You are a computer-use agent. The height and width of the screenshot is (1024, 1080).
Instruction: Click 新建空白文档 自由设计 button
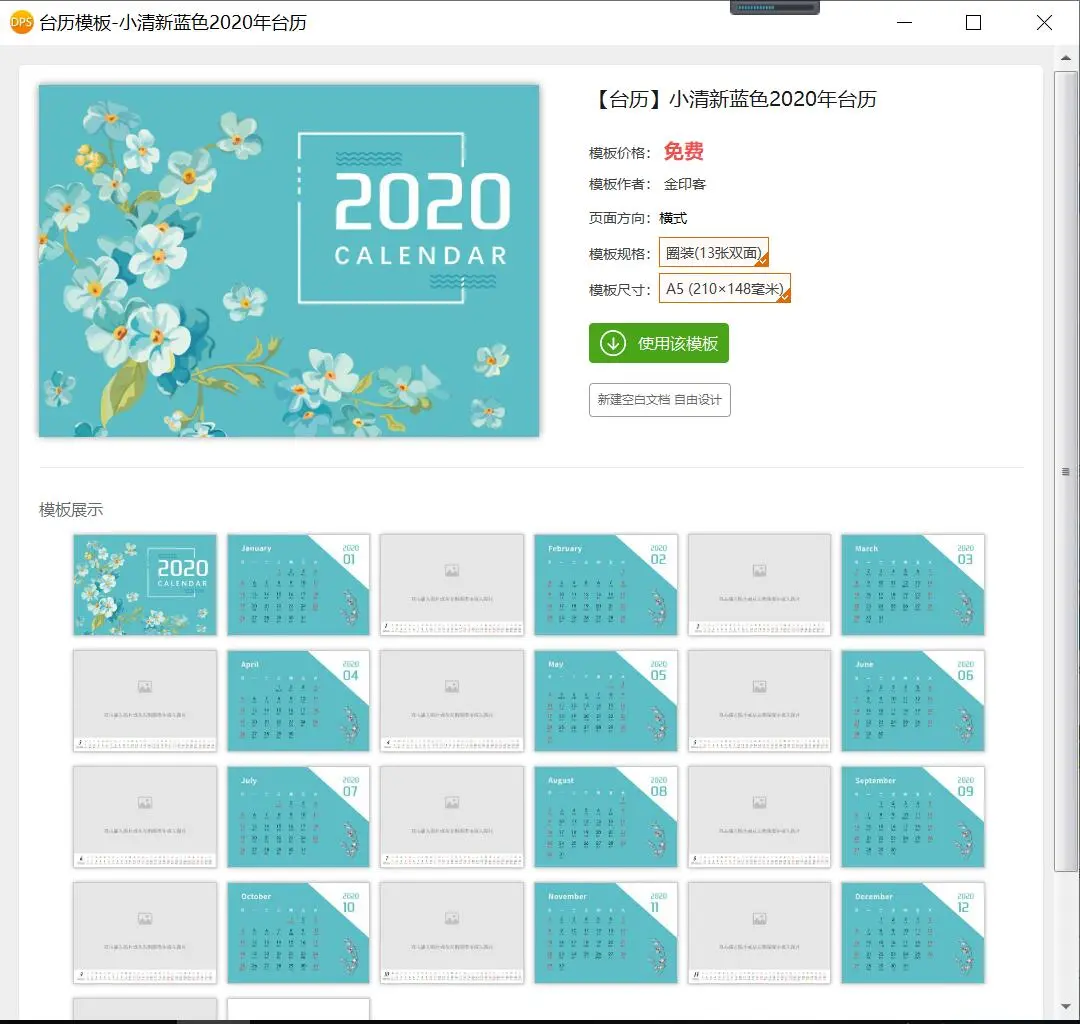point(659,400)
